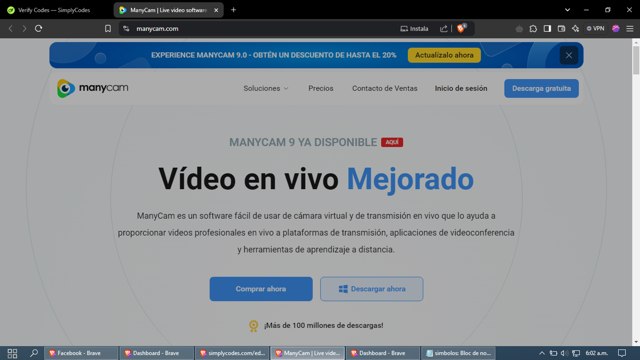The width and height of the screenshot is (640, 360).
Task: Expand the tab search chevron
Action: [x=567, y=10]
